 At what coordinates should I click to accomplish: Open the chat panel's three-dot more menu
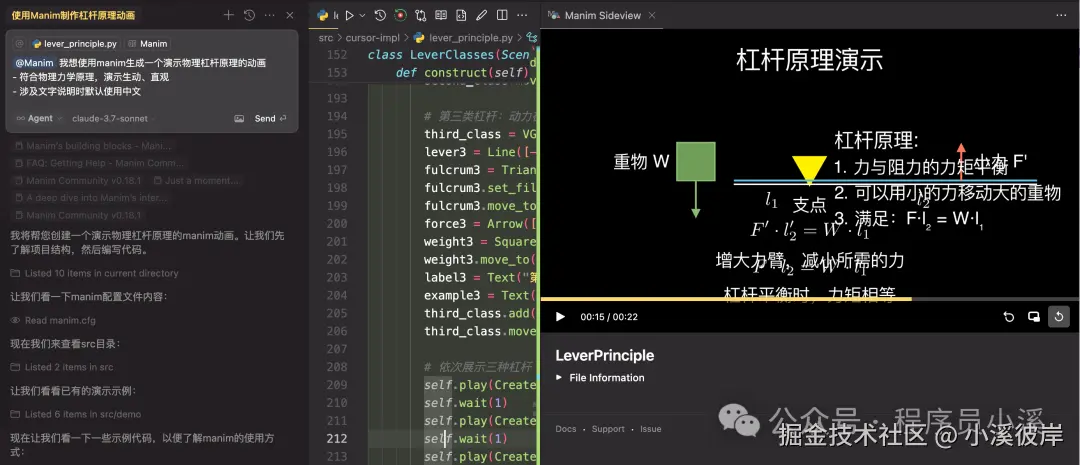(x=269, y=15)
